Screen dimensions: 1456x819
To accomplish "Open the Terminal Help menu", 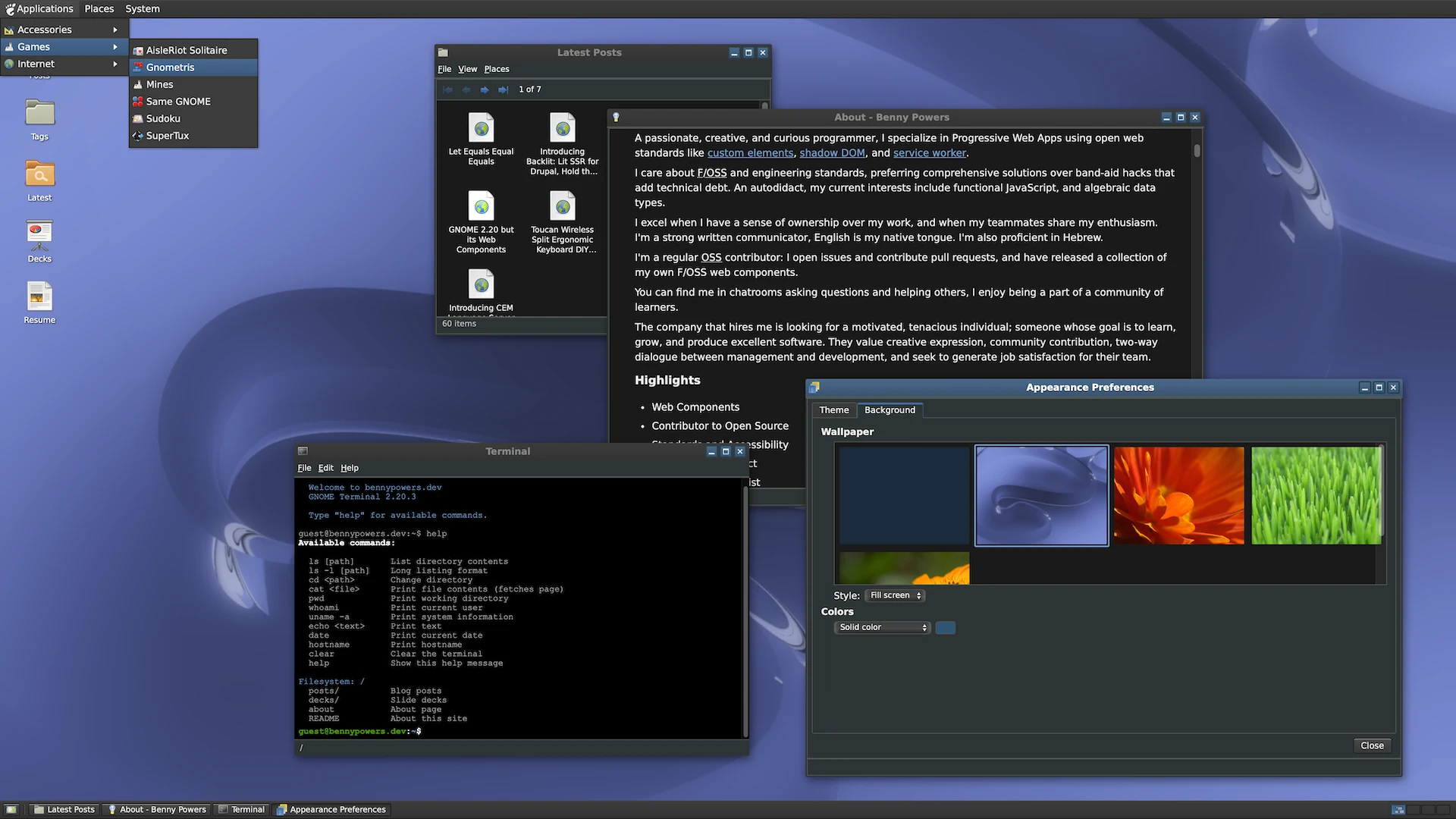I will tap(350, 468).
